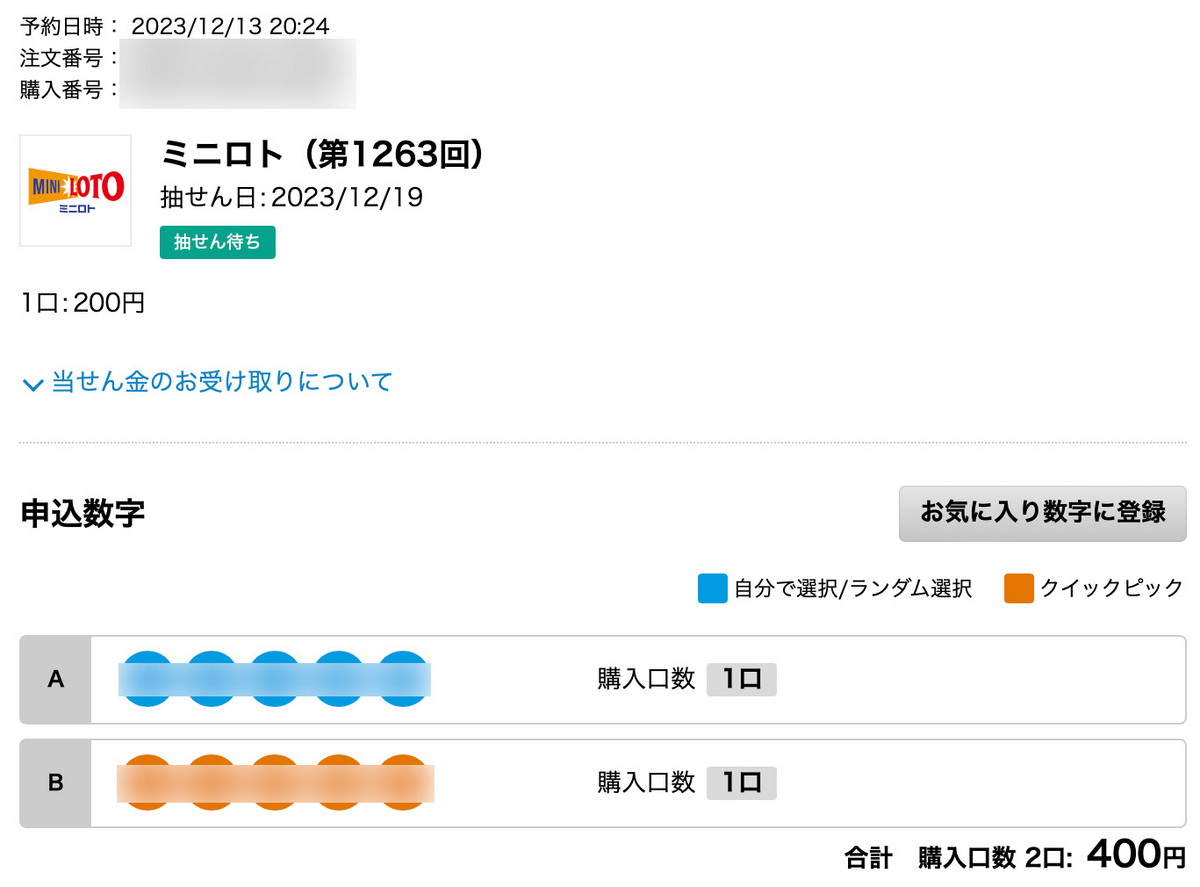Viewport: 1200px width, 887px height.
Task: Click the orange クイックピック legend swatch
Action: point(1018,588)
